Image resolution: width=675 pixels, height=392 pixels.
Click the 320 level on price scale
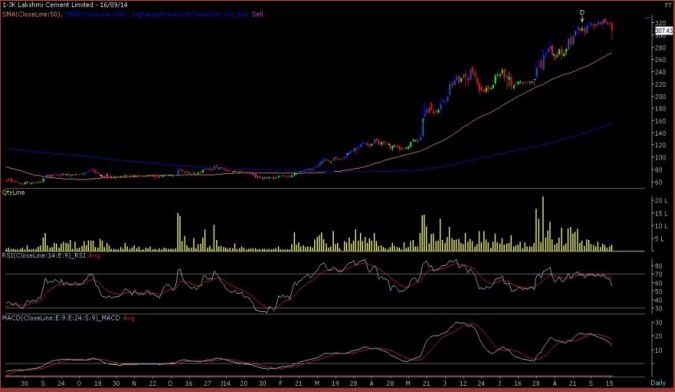point(660,22)
